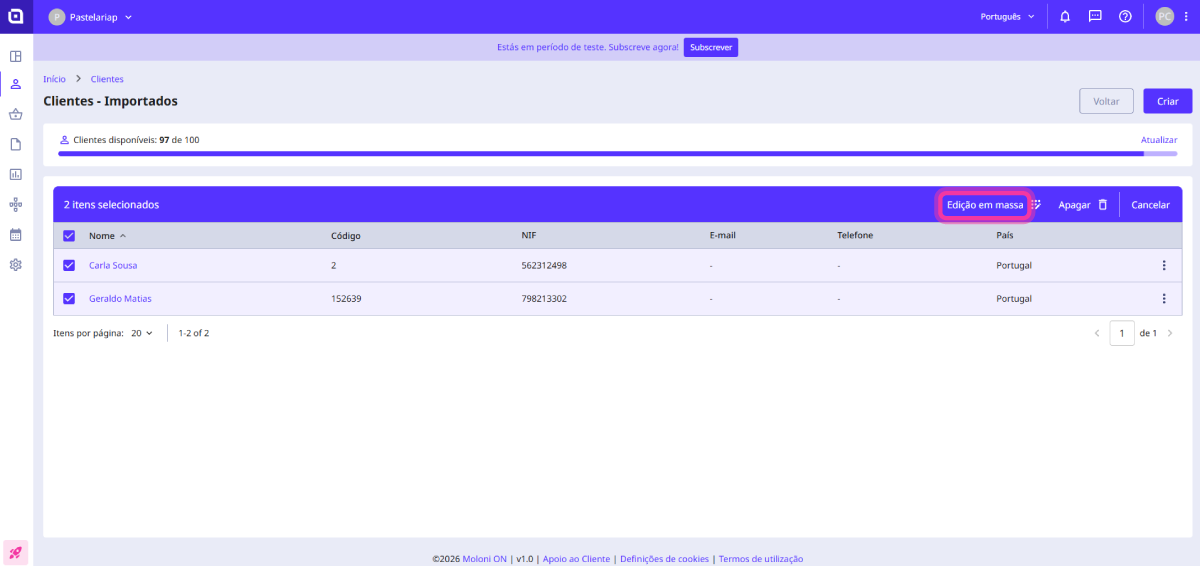Screen dimensions: 1200x566
Task: Click the help question mark icon
Action: (1125, 17)
